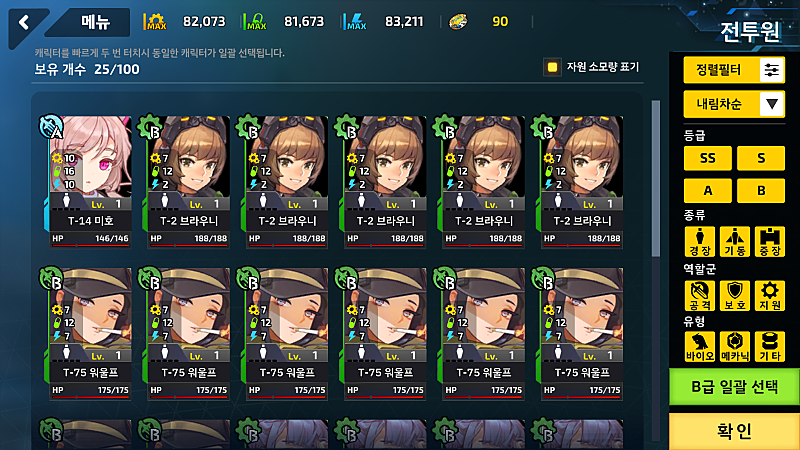Filter by 보호 defender role icon
This screenshot has width=800, height=450.
point(735,295)
